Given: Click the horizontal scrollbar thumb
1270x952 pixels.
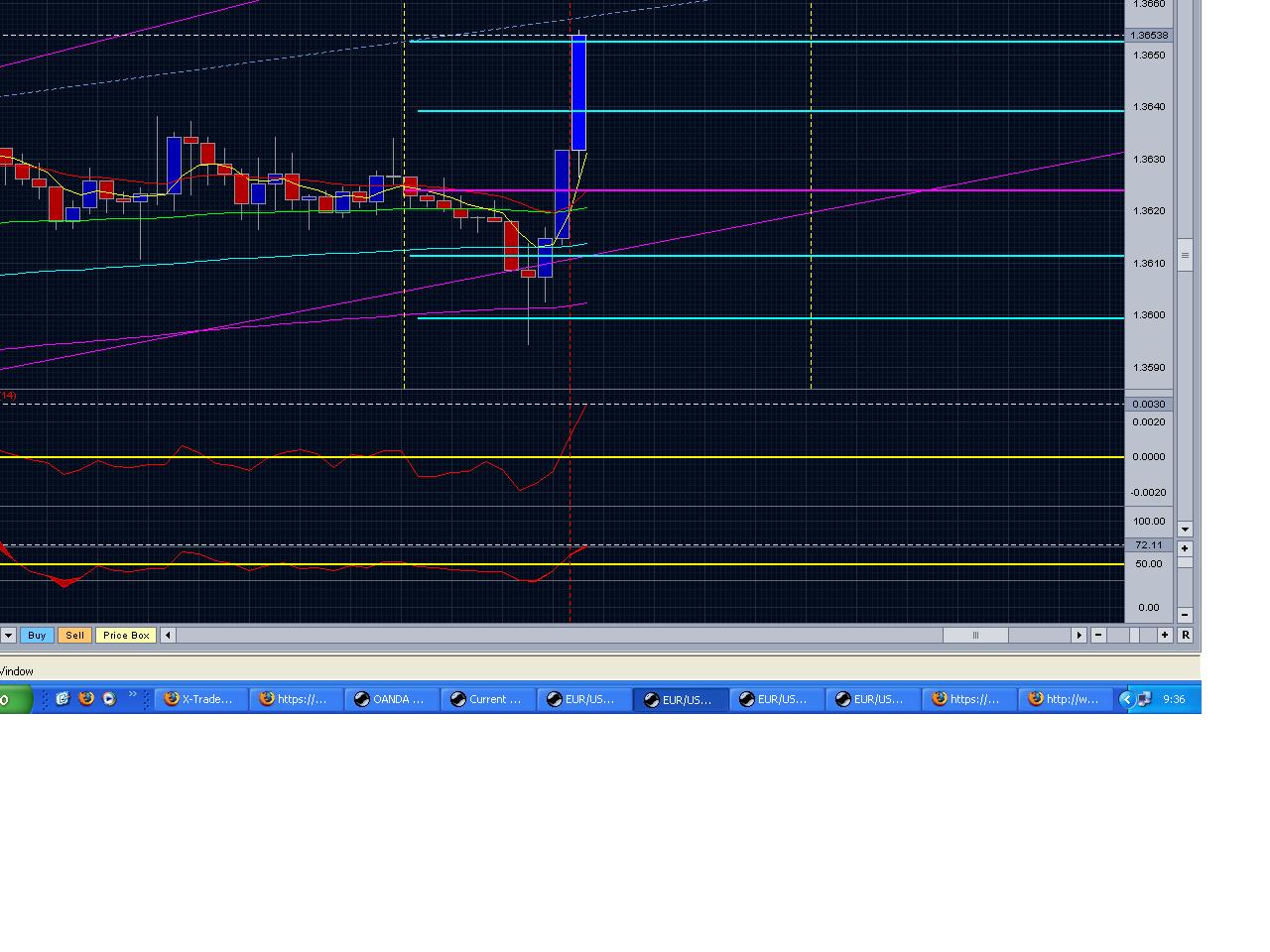Looking at the screenshot, I should point(975,635).
